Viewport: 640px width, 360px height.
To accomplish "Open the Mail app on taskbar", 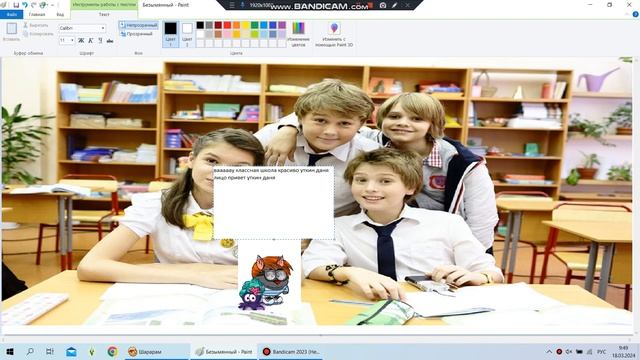I will point(71,351).
